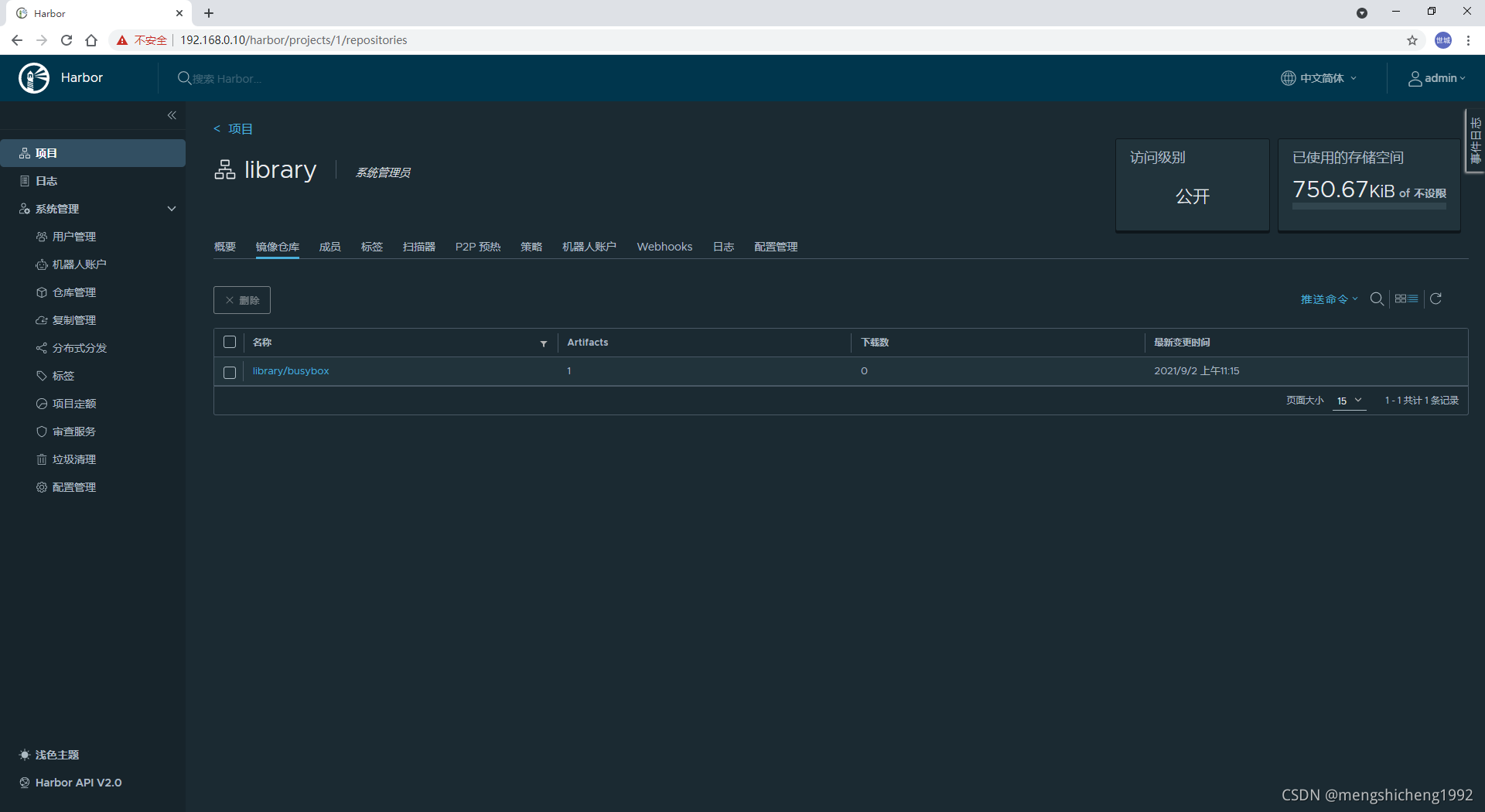Open 仓库管理 page

point(74,292)
